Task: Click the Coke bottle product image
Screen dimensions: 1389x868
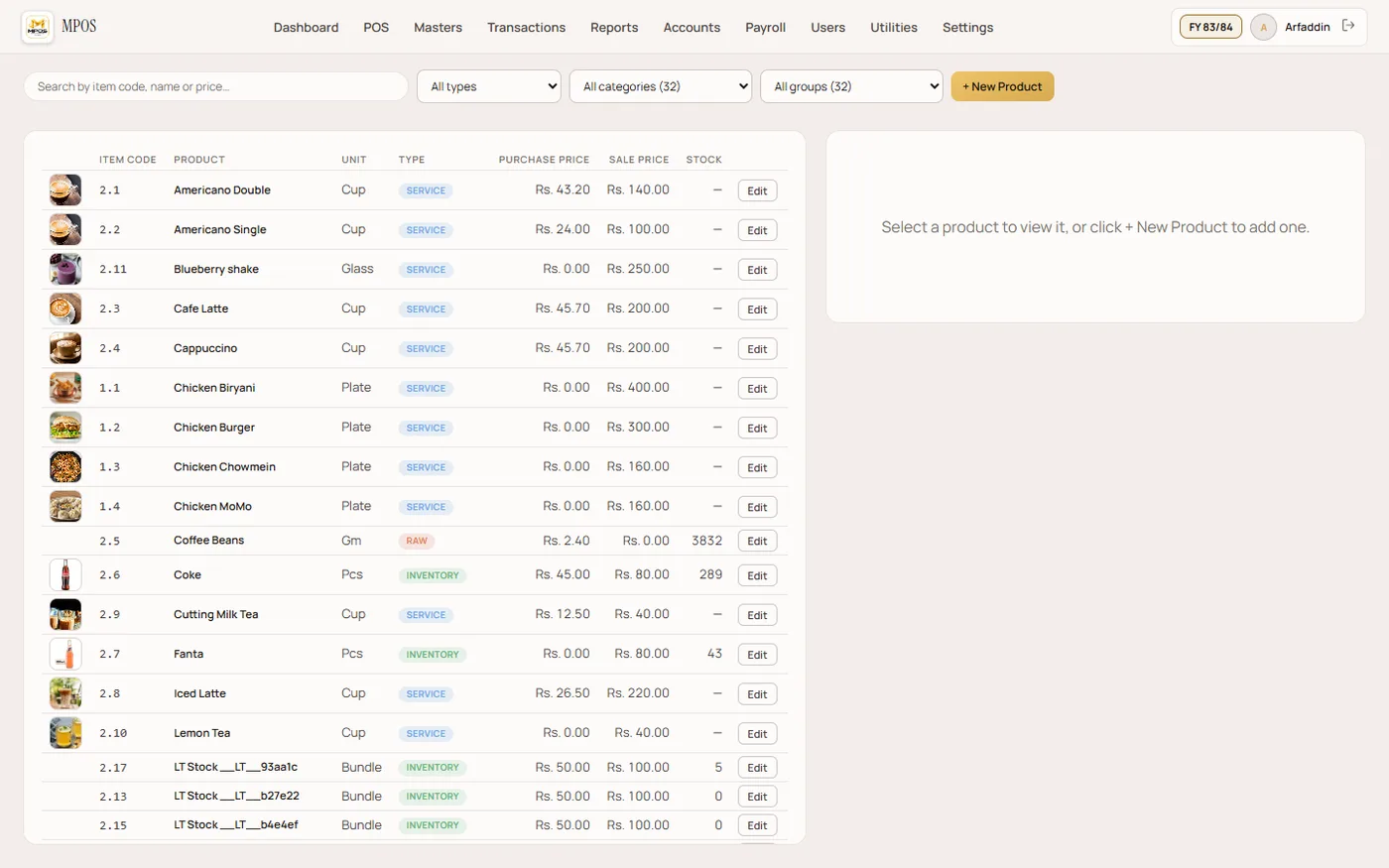Action: [x=65, y=574]
